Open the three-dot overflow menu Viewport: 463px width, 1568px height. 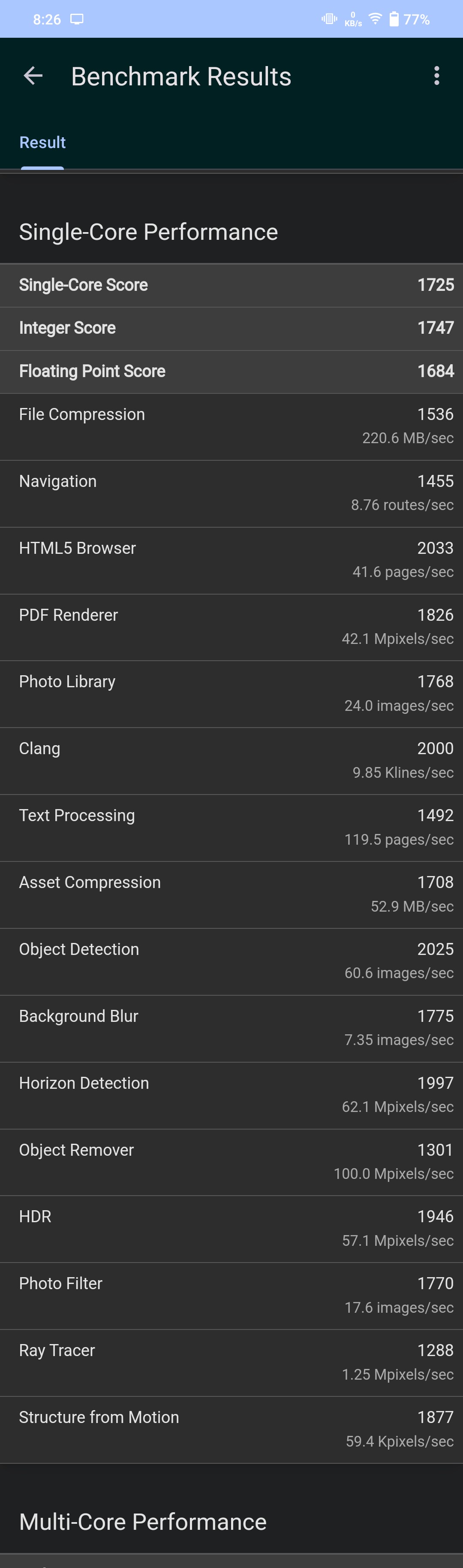[436, 76]
